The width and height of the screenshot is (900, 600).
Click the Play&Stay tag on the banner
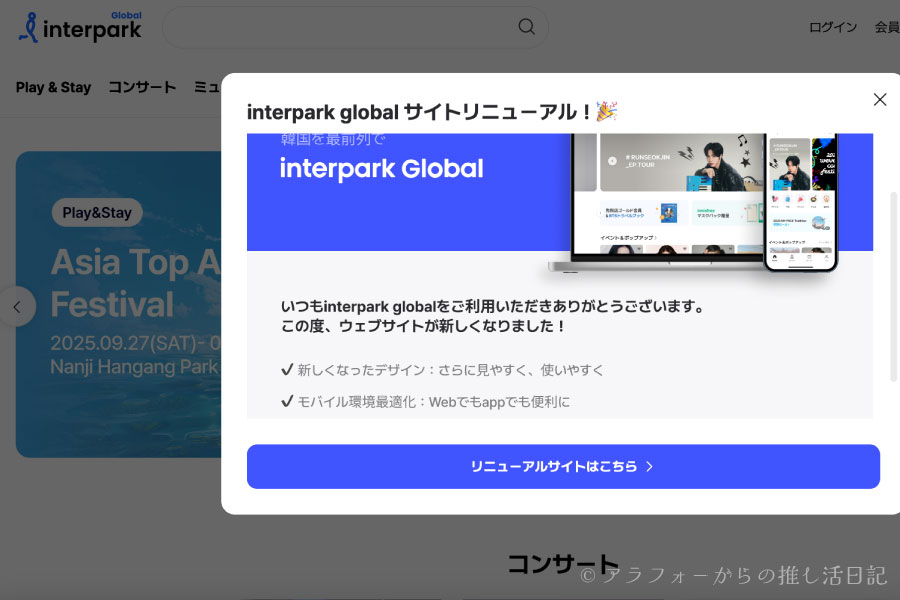tap(97, 212)
